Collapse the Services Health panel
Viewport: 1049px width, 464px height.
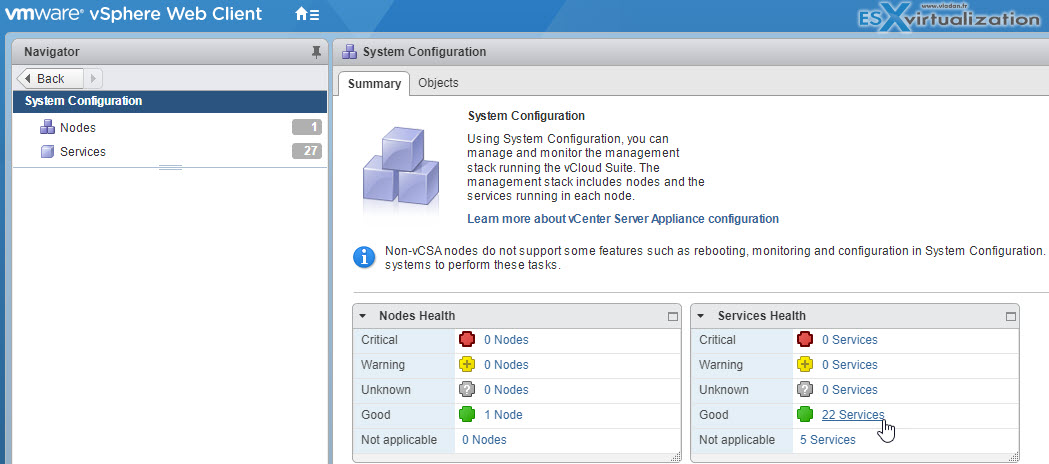point(700,316)
